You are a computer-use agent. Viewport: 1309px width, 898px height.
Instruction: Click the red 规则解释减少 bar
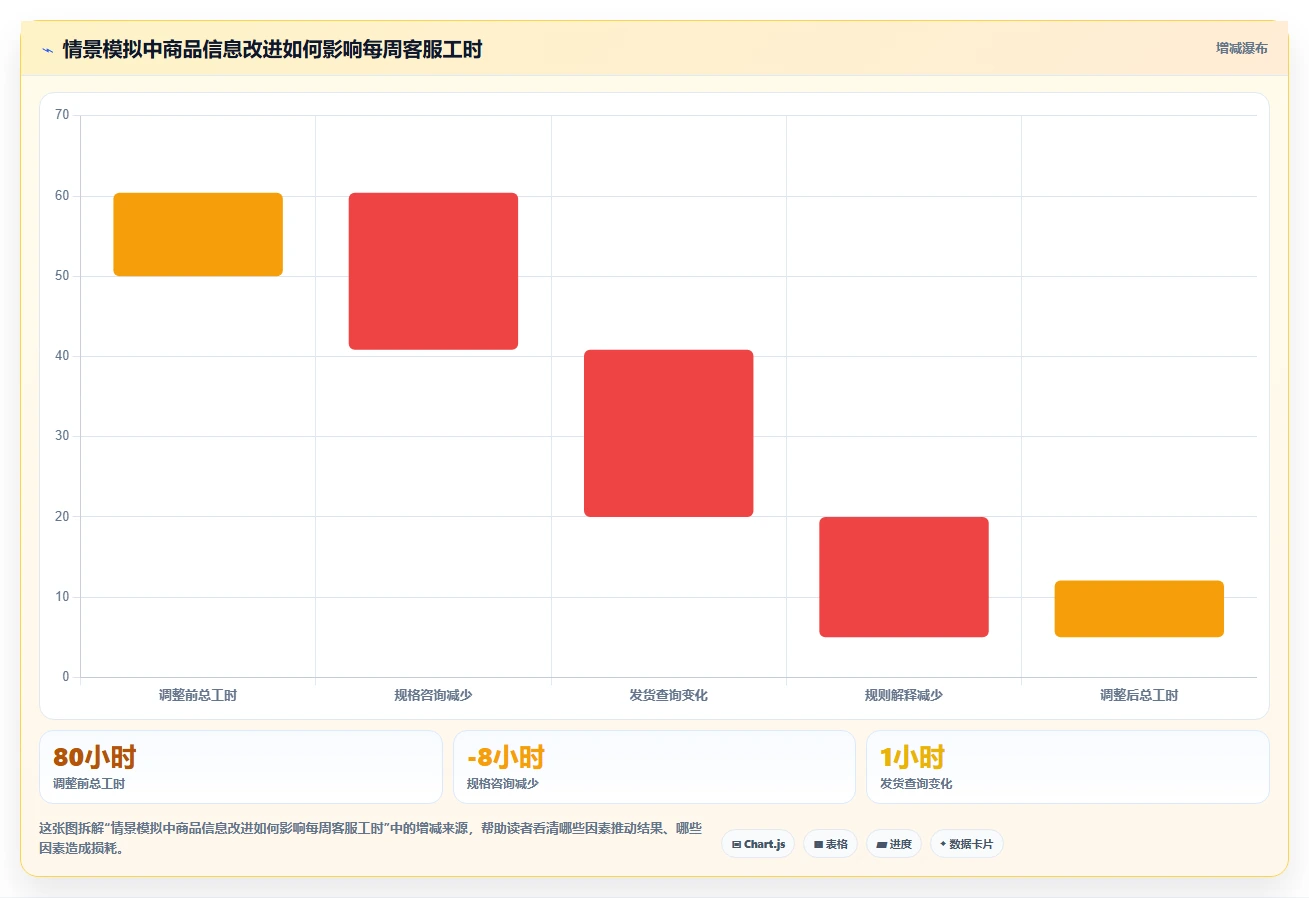click(904, 577)
